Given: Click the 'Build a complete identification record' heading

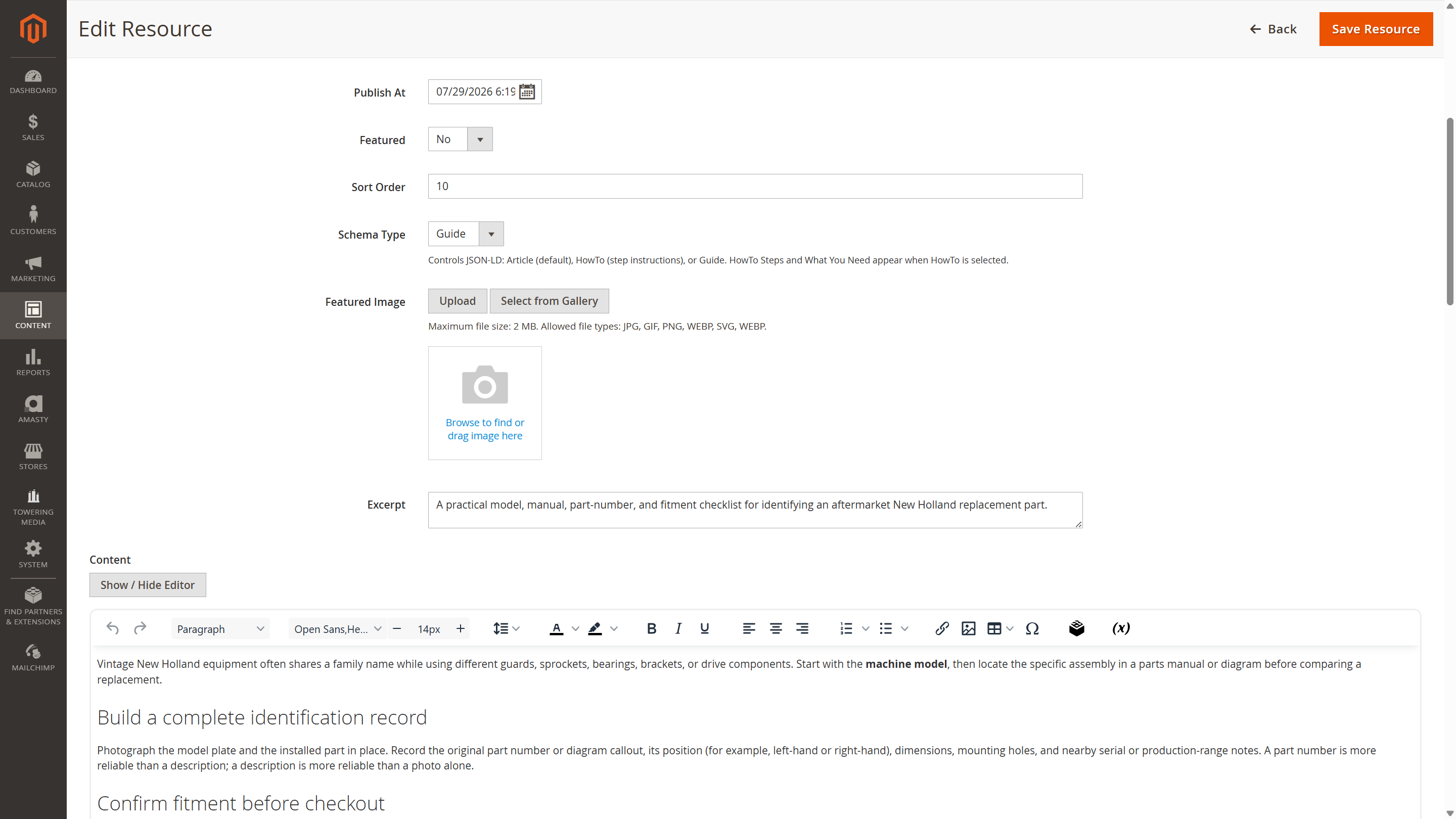Looking at the screenshot, I should [x=262, y=717].
